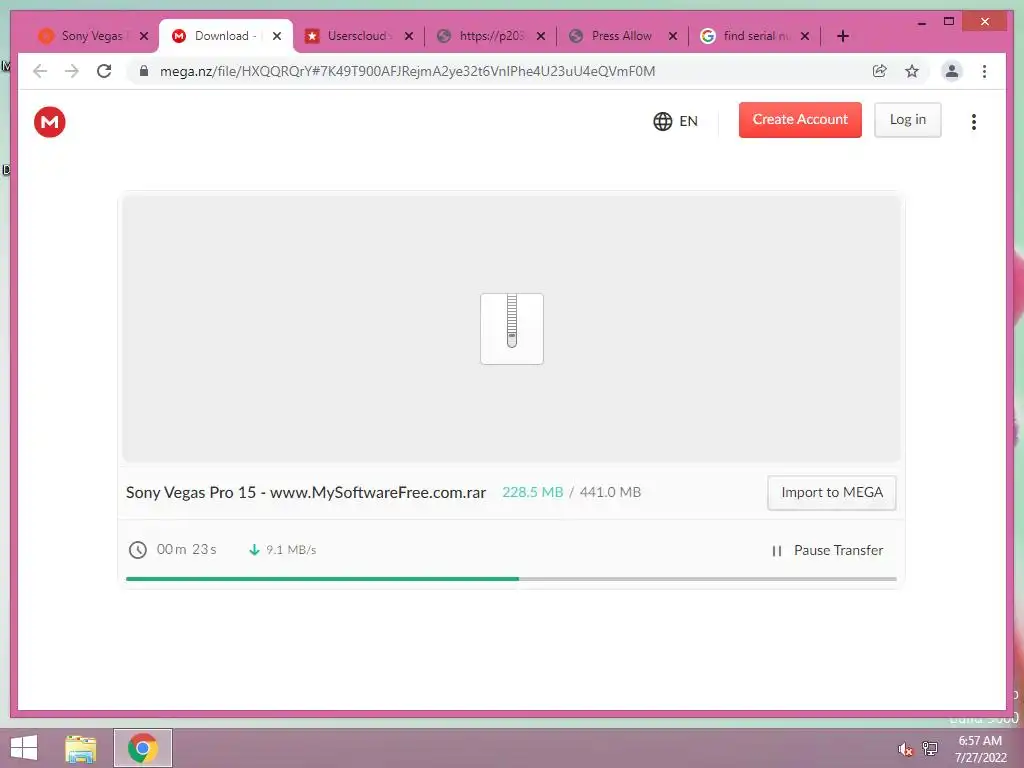Share this page icon in address bar
This screenshot has height=768, width=1024.
click(880, 71)
